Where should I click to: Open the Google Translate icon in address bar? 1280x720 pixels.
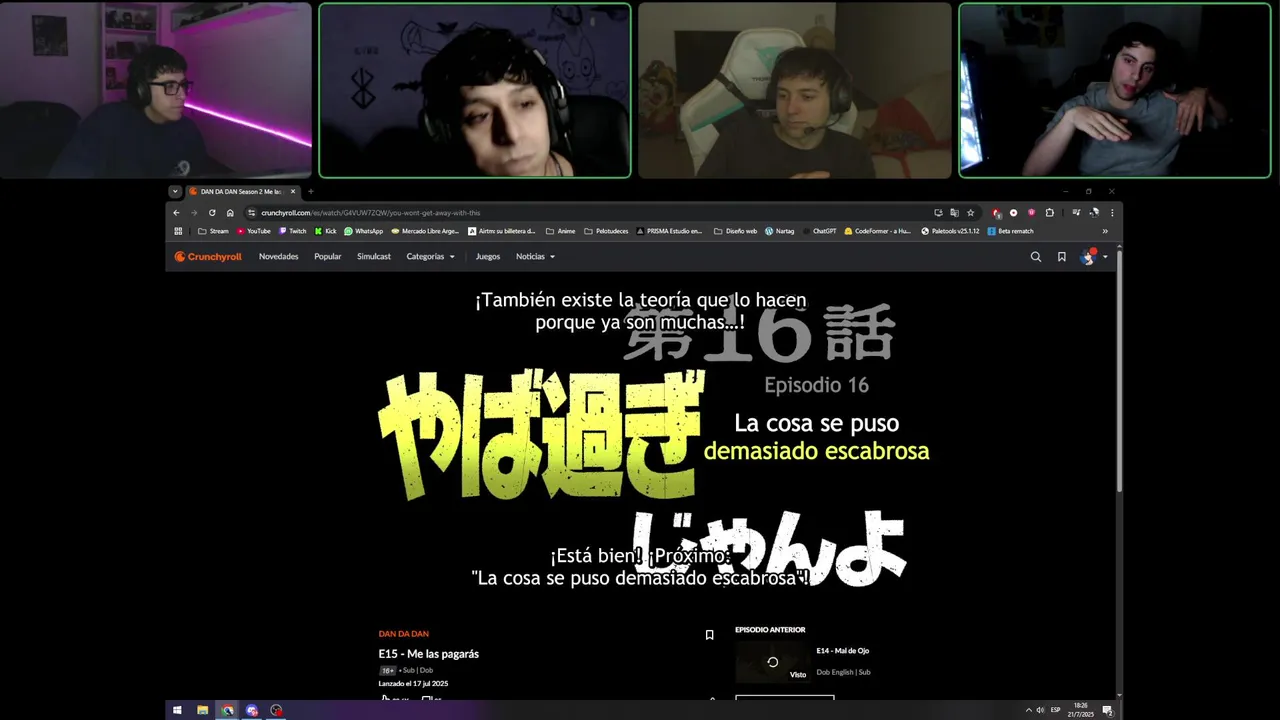tap(954, 212)
